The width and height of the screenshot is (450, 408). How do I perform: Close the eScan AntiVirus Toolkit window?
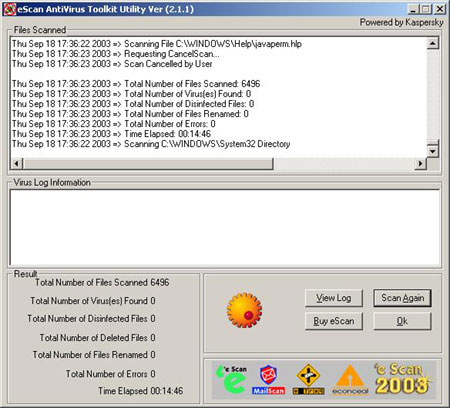[440, 9]
